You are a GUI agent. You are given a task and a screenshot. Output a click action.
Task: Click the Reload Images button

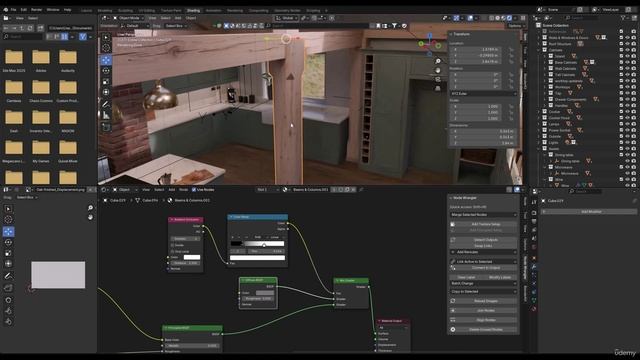pos(486,301)
